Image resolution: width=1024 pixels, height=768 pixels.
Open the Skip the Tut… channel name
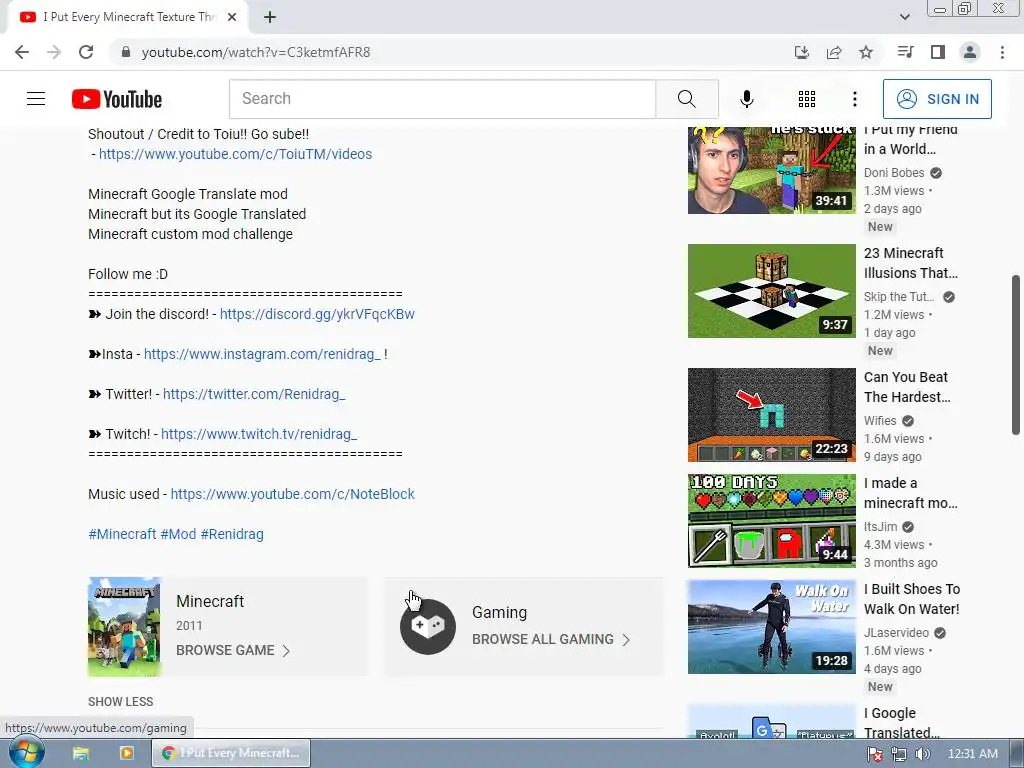tap(899, 296)
